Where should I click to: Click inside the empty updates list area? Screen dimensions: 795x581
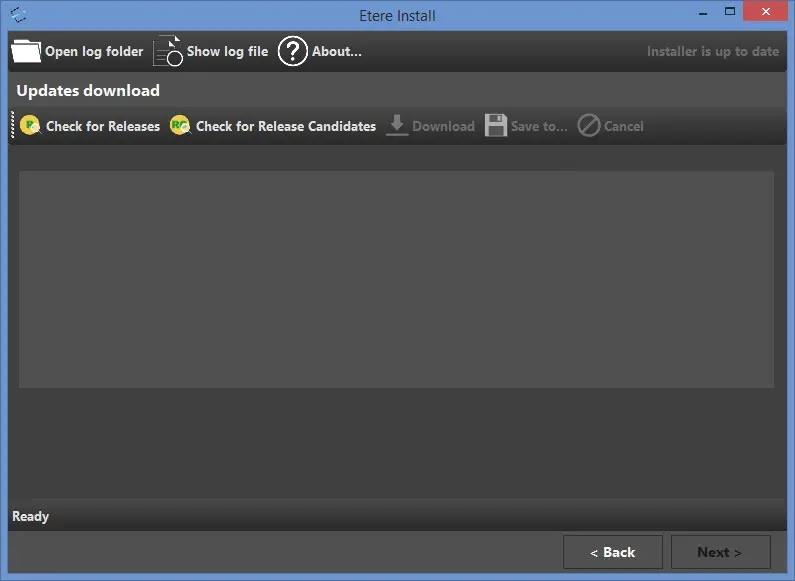(x=396, y=279)
